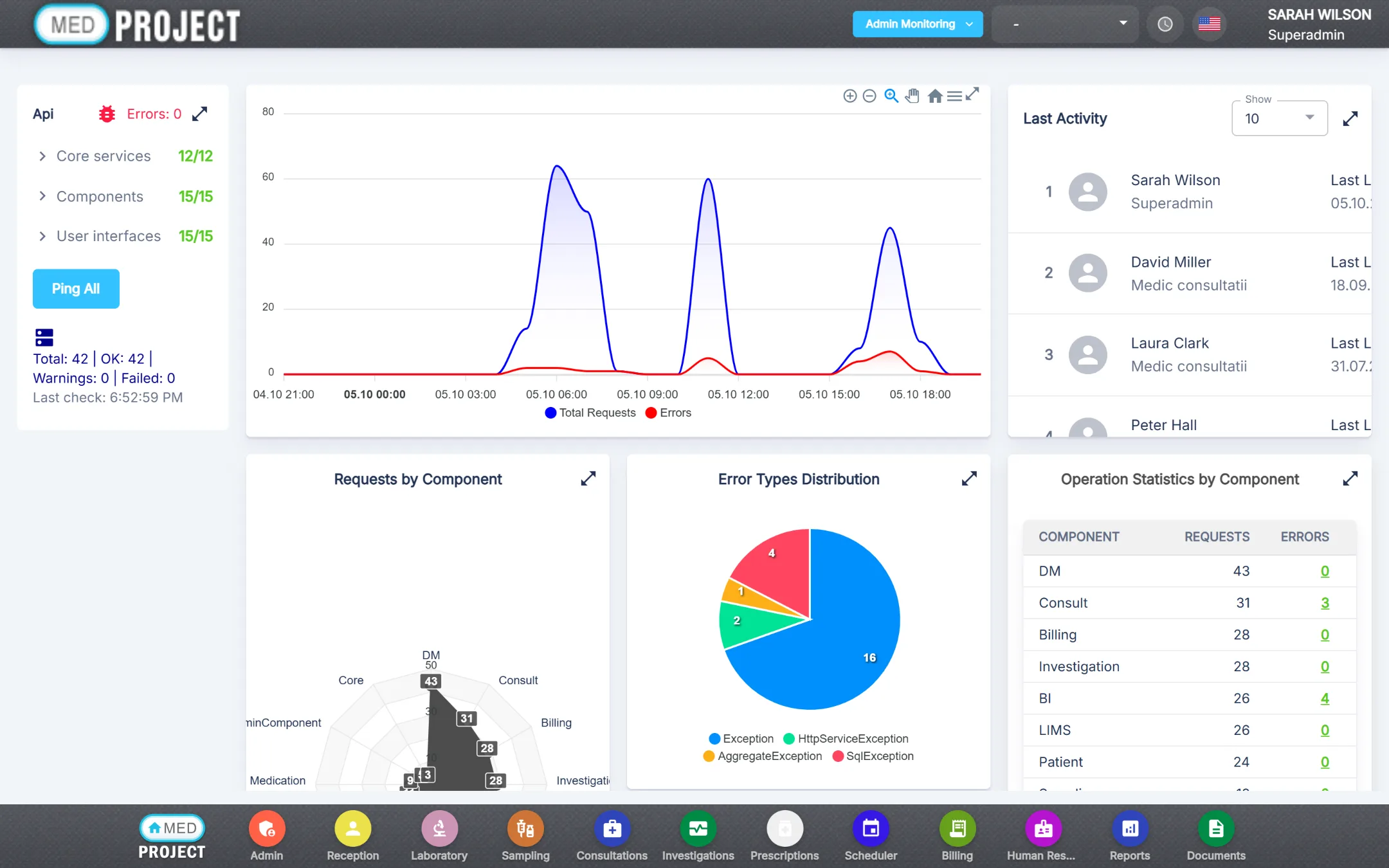Click the Ping All button
The width and height of the screenshot is (1389, 868).
[x=76, y=289]
